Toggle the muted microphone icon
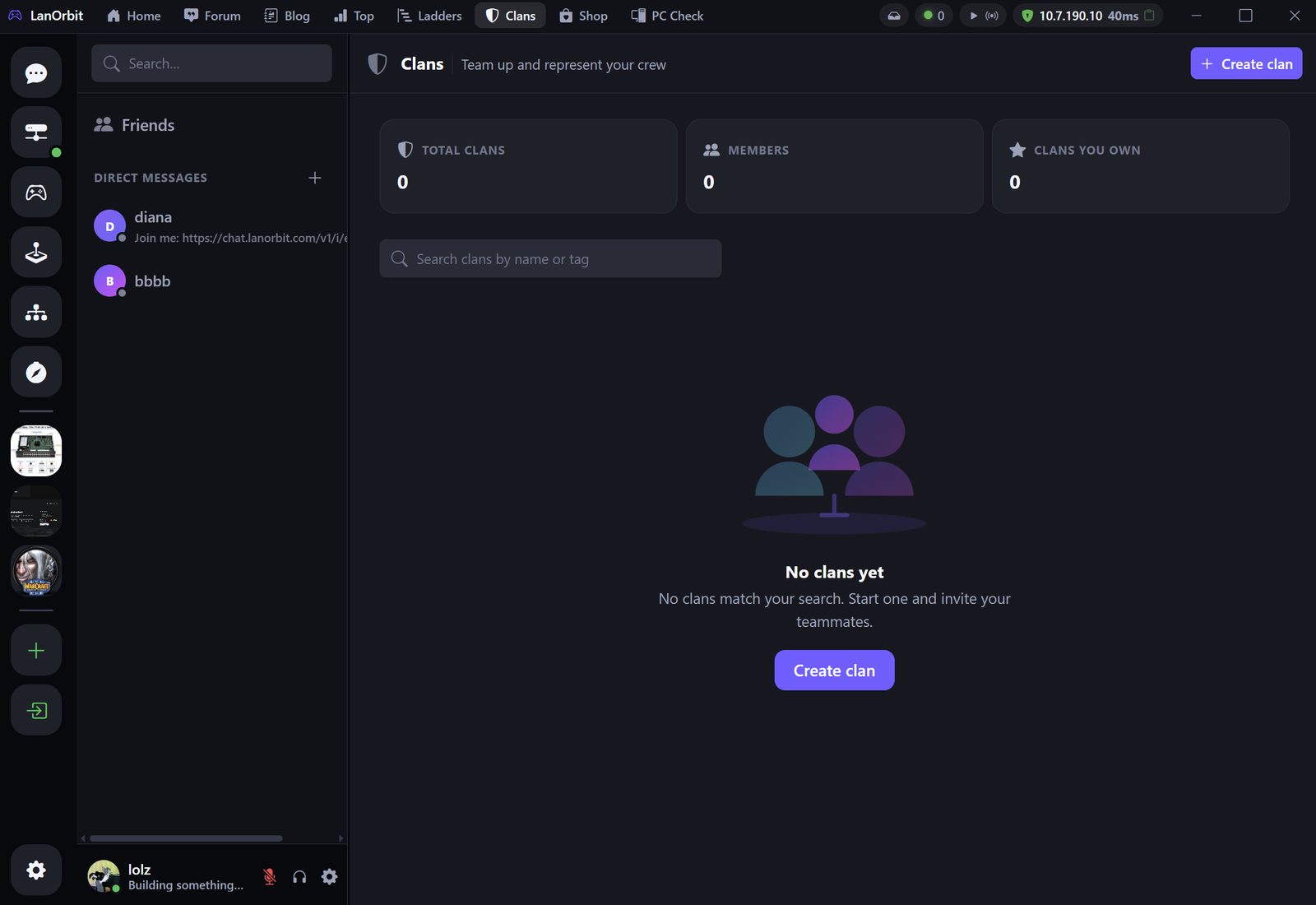The width and height of the screenshot is (1316, 905). [269, 876]
